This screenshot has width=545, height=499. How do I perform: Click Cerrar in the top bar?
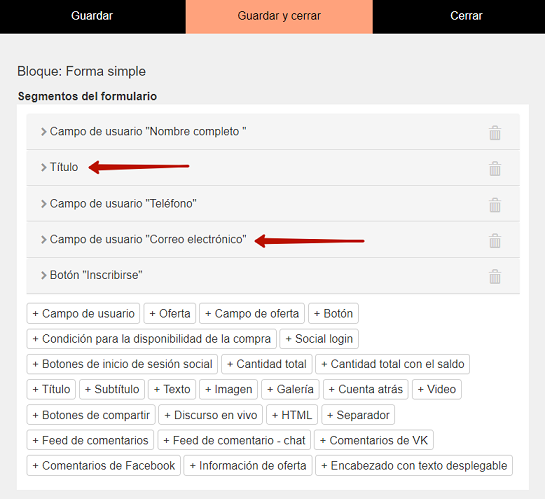466,16
